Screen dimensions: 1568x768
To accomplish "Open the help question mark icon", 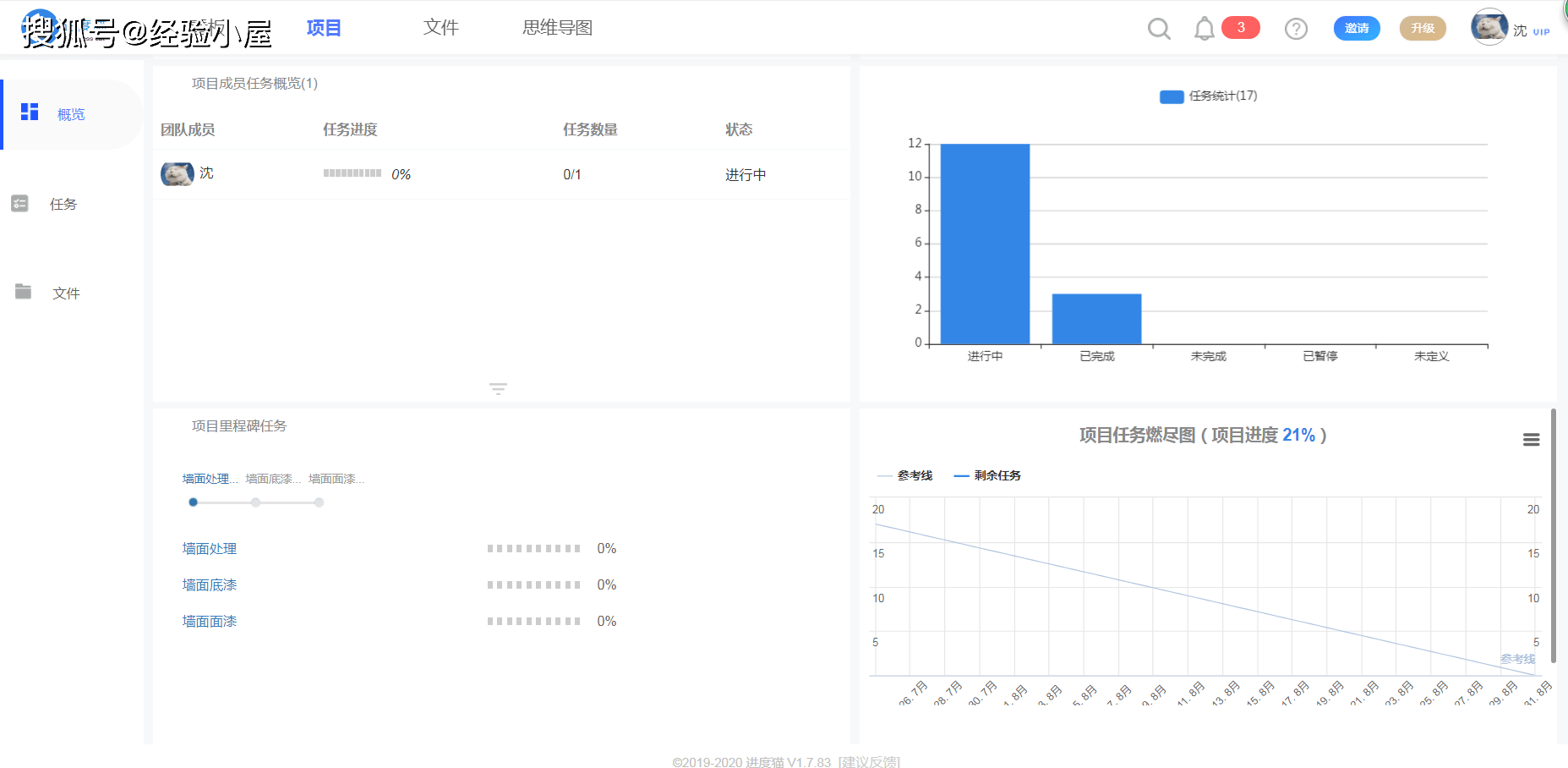I will click(1296, 29).
